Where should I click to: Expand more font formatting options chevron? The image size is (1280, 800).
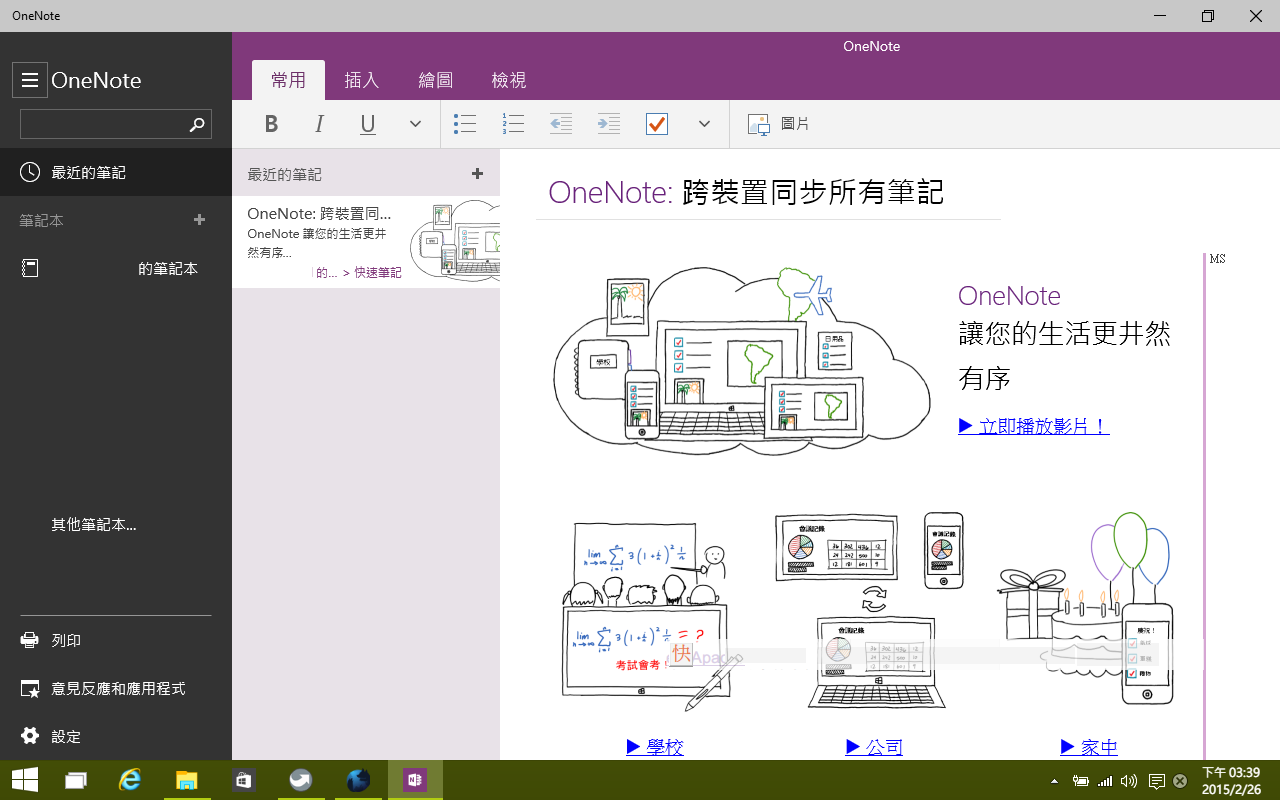[x=416, y=124]
